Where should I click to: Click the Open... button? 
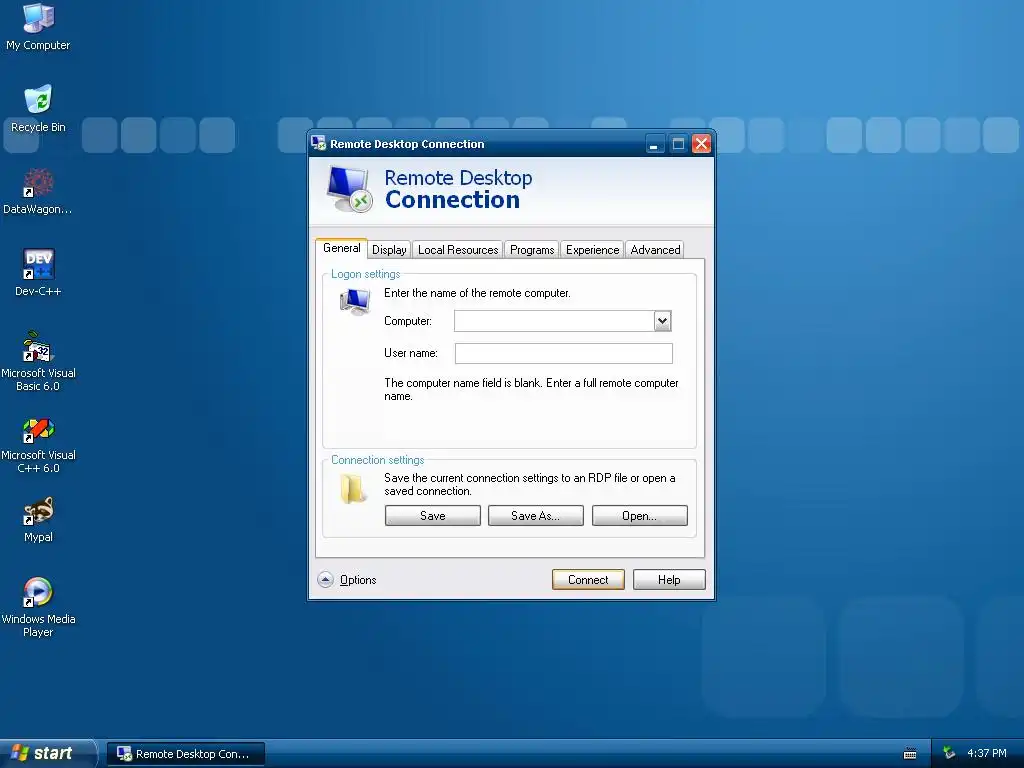[639, 516]
